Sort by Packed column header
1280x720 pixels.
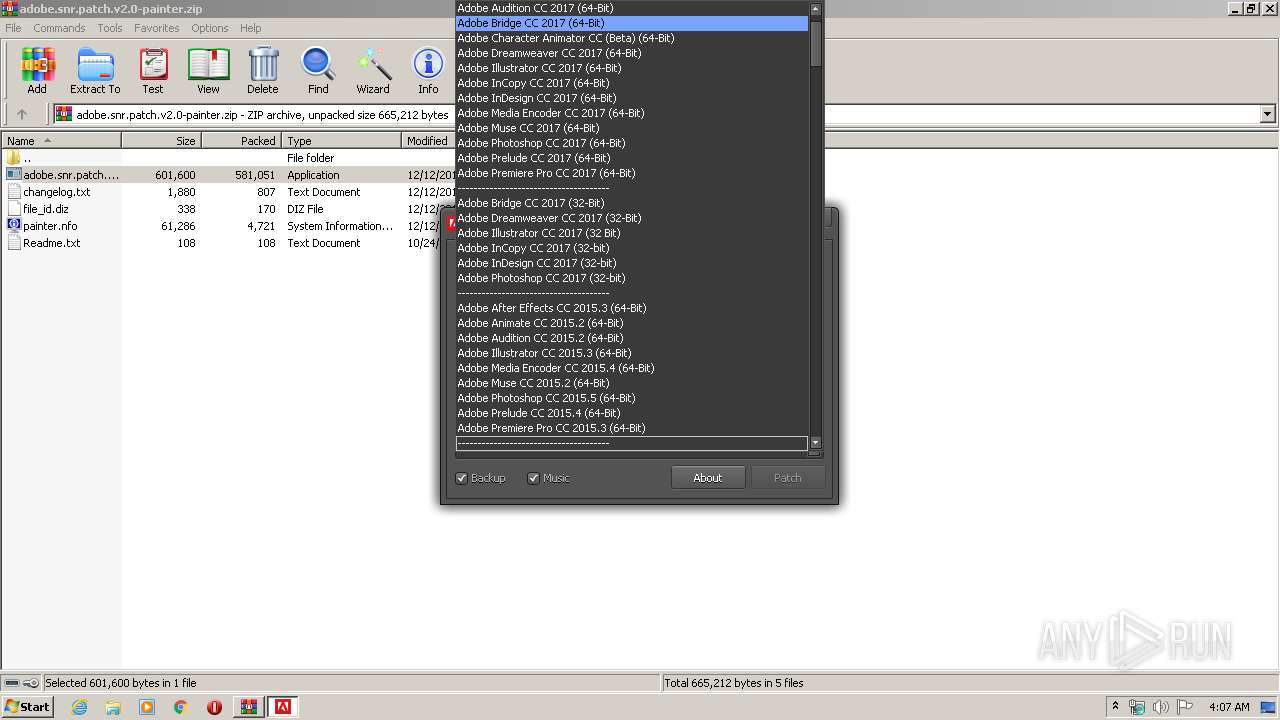point(242,141)
